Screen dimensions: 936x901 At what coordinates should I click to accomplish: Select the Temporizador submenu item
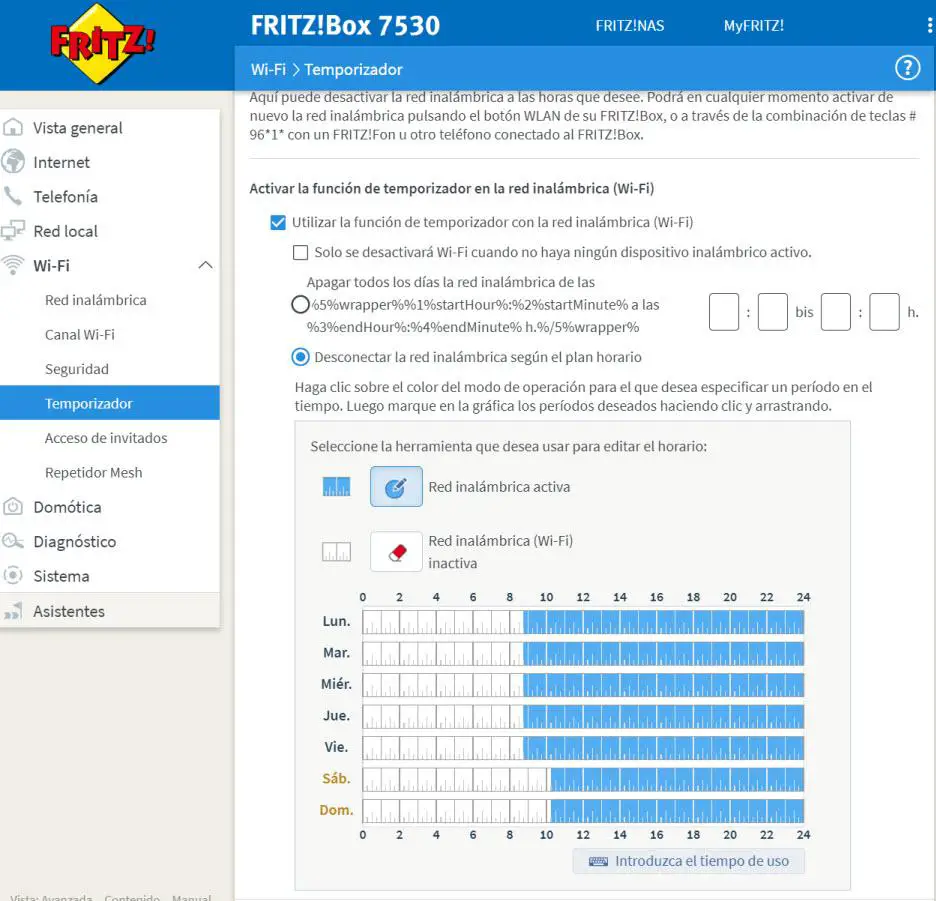tap(110, 403)
